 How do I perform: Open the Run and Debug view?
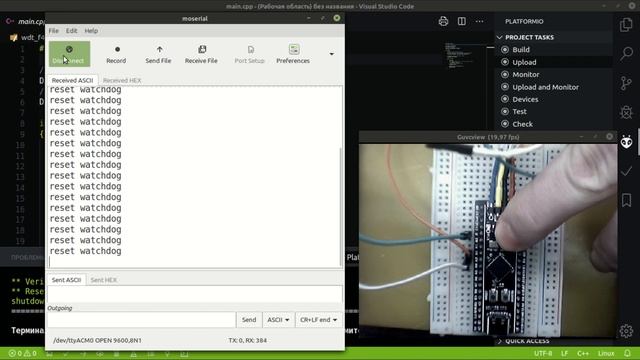(626, 112)
